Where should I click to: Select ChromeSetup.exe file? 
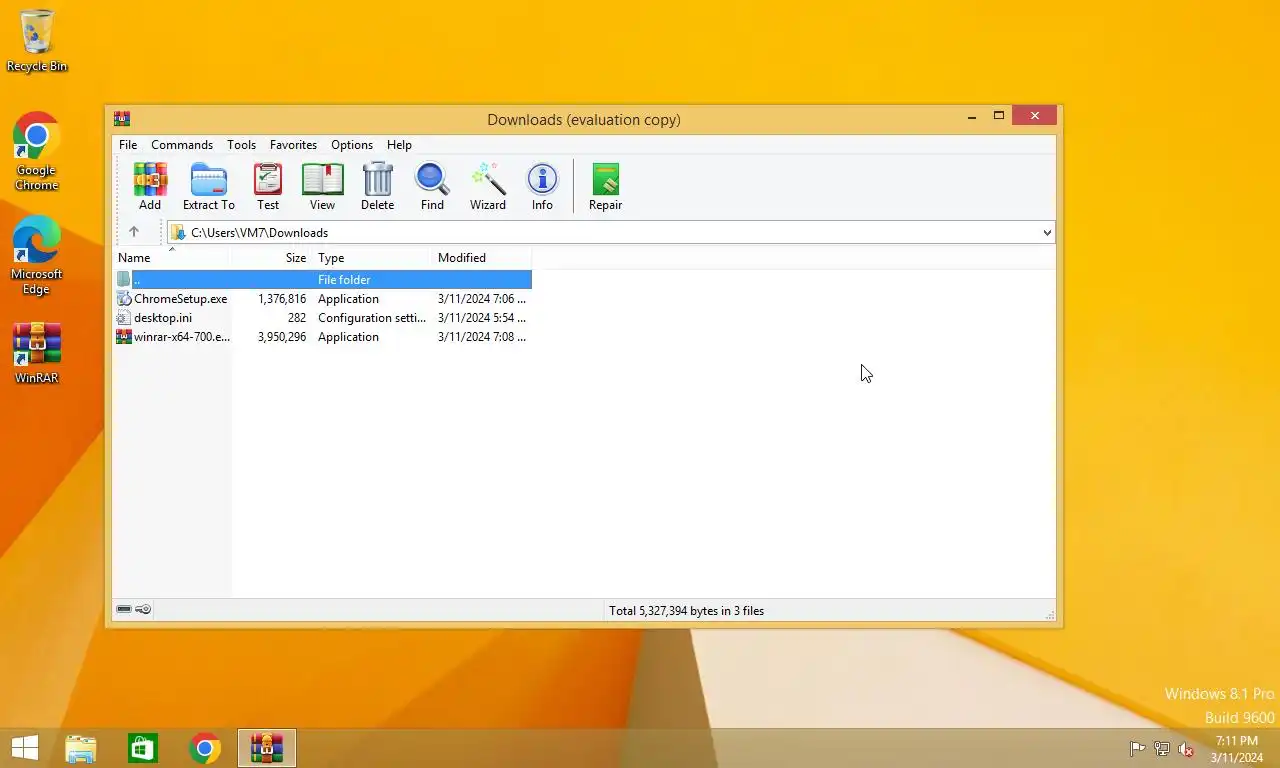180,298
